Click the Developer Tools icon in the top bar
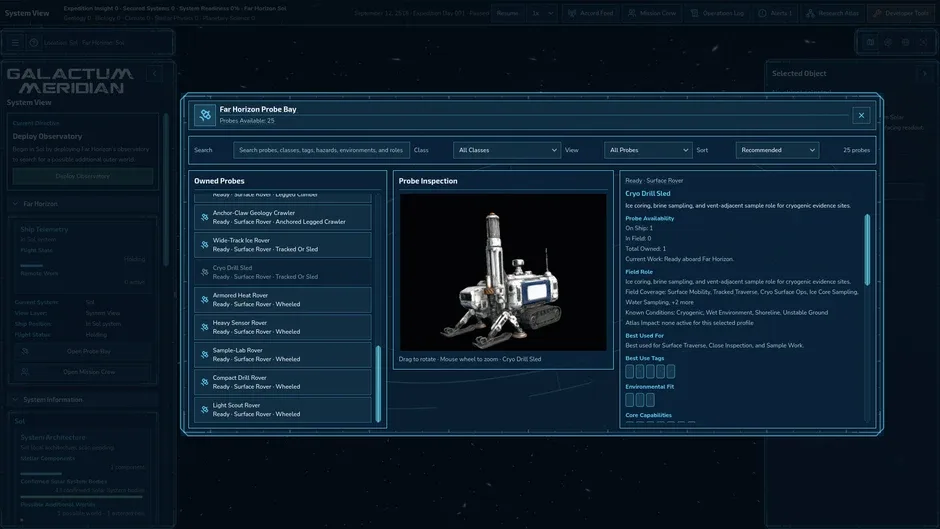 (x=877, y=13)
